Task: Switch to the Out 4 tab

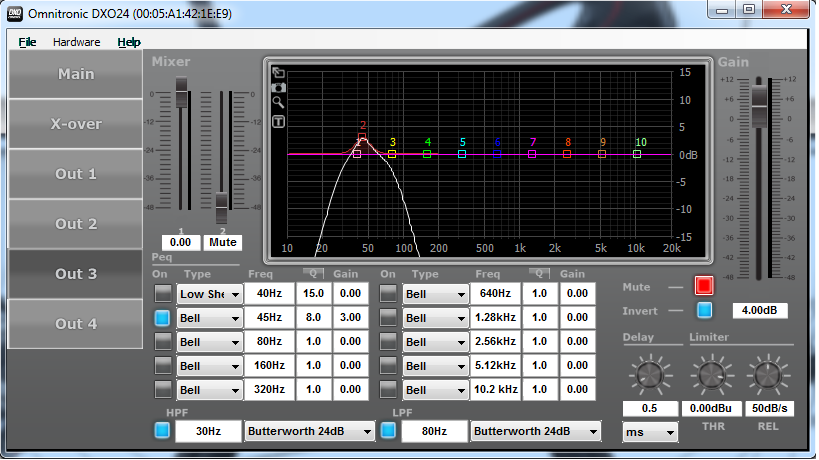Action: 76,324
